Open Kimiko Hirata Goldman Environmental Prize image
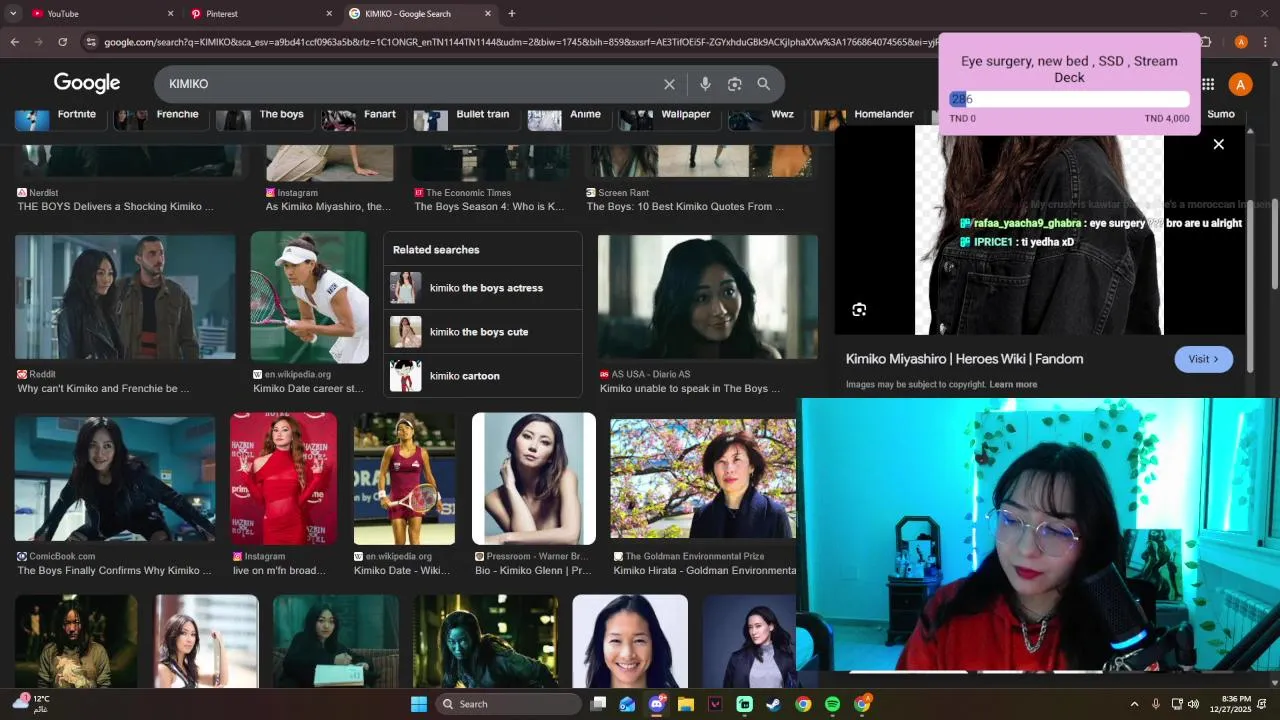The image size is (1280, 720). coord(703,479)
